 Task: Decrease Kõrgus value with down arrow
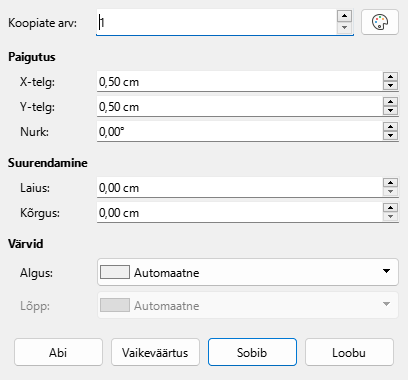[x=390, y=217]
